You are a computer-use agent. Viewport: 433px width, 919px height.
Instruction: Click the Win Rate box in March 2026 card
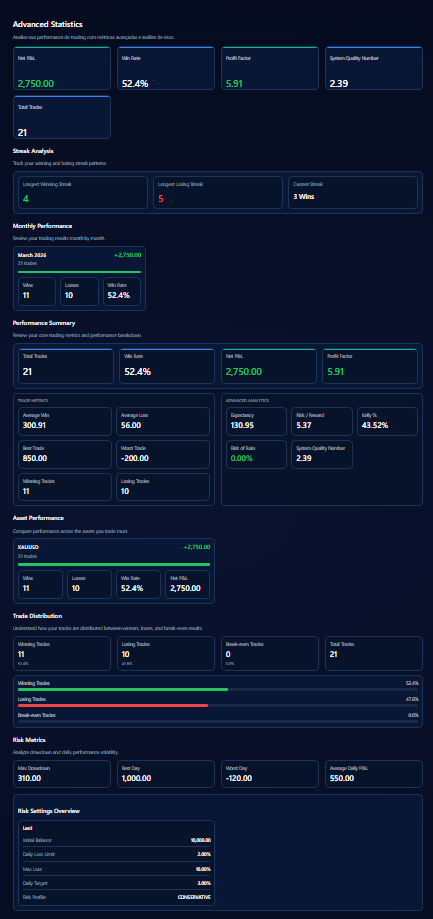click(x=122, y=291)
